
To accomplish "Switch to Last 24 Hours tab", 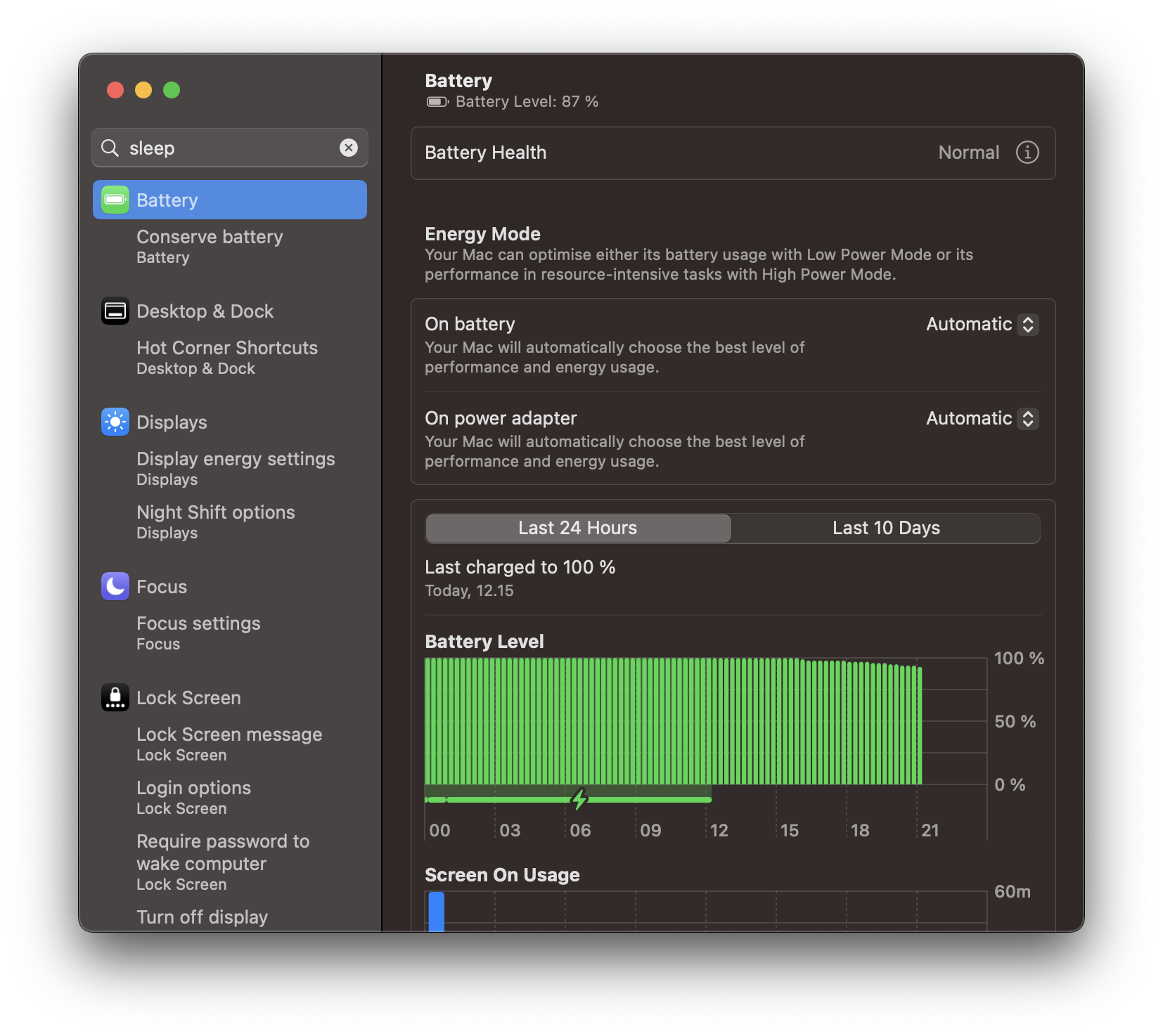I will pyautogui.click(x=578, y=529).
